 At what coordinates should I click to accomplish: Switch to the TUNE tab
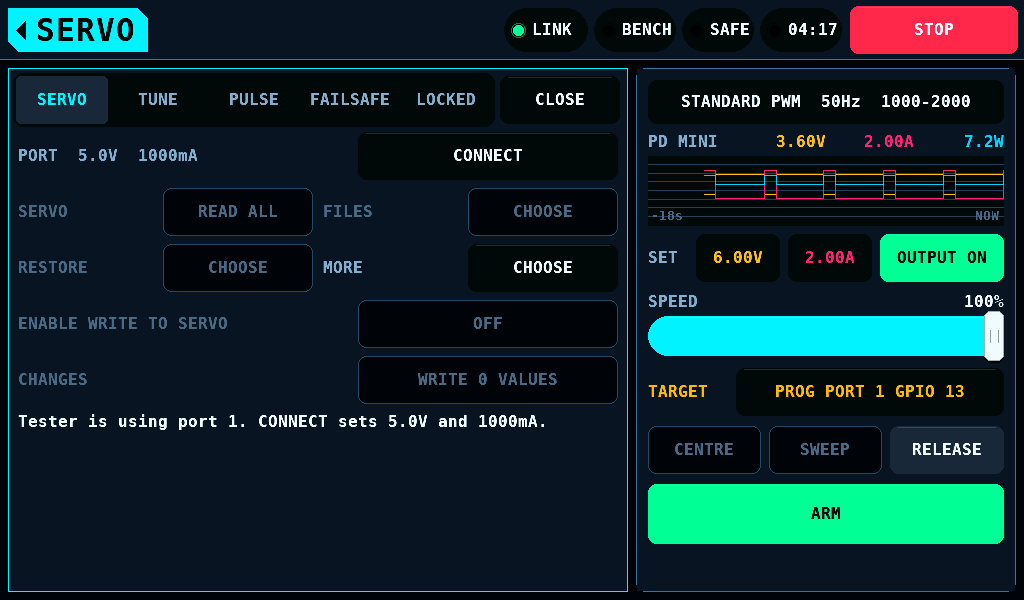coord(157,100)
